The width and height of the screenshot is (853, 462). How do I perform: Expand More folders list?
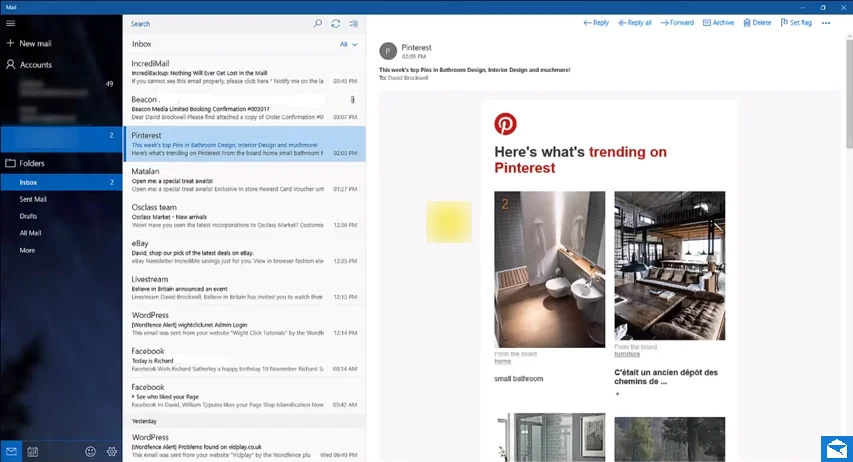(x=28, y=250)
